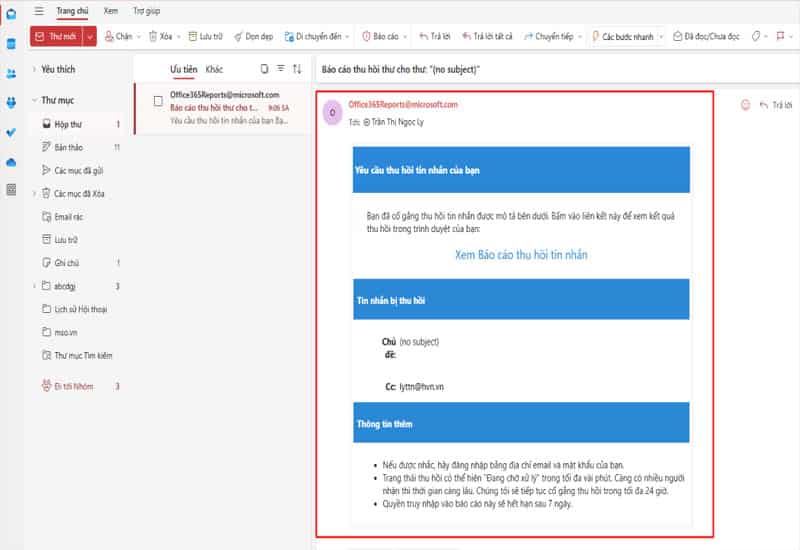Open the To Do checkmark icon
Viewport: 800px width, 550px height.
coord(11,132)
